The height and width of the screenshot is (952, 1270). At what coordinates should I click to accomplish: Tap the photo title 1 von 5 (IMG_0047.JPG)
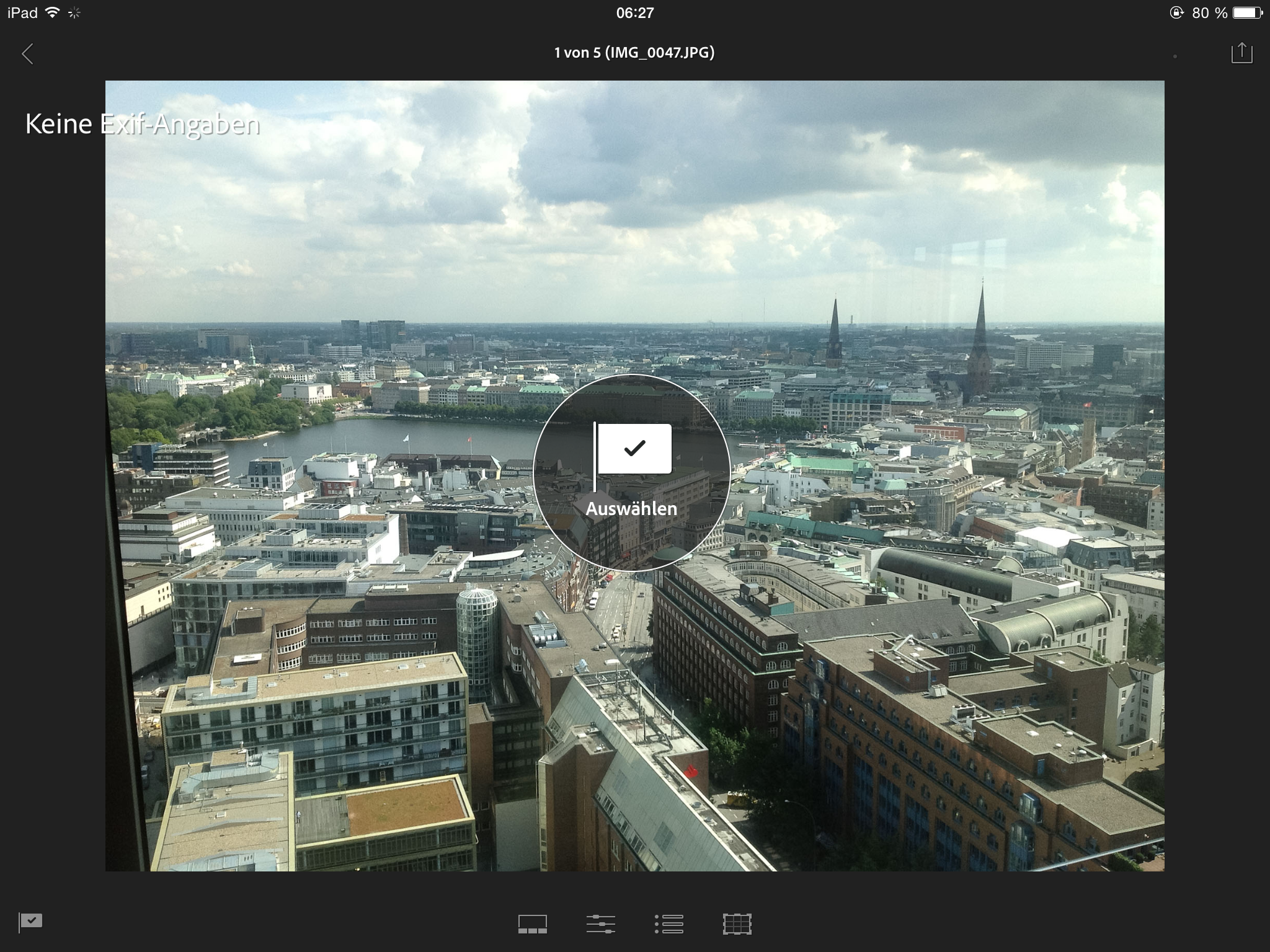coord(634,53)
